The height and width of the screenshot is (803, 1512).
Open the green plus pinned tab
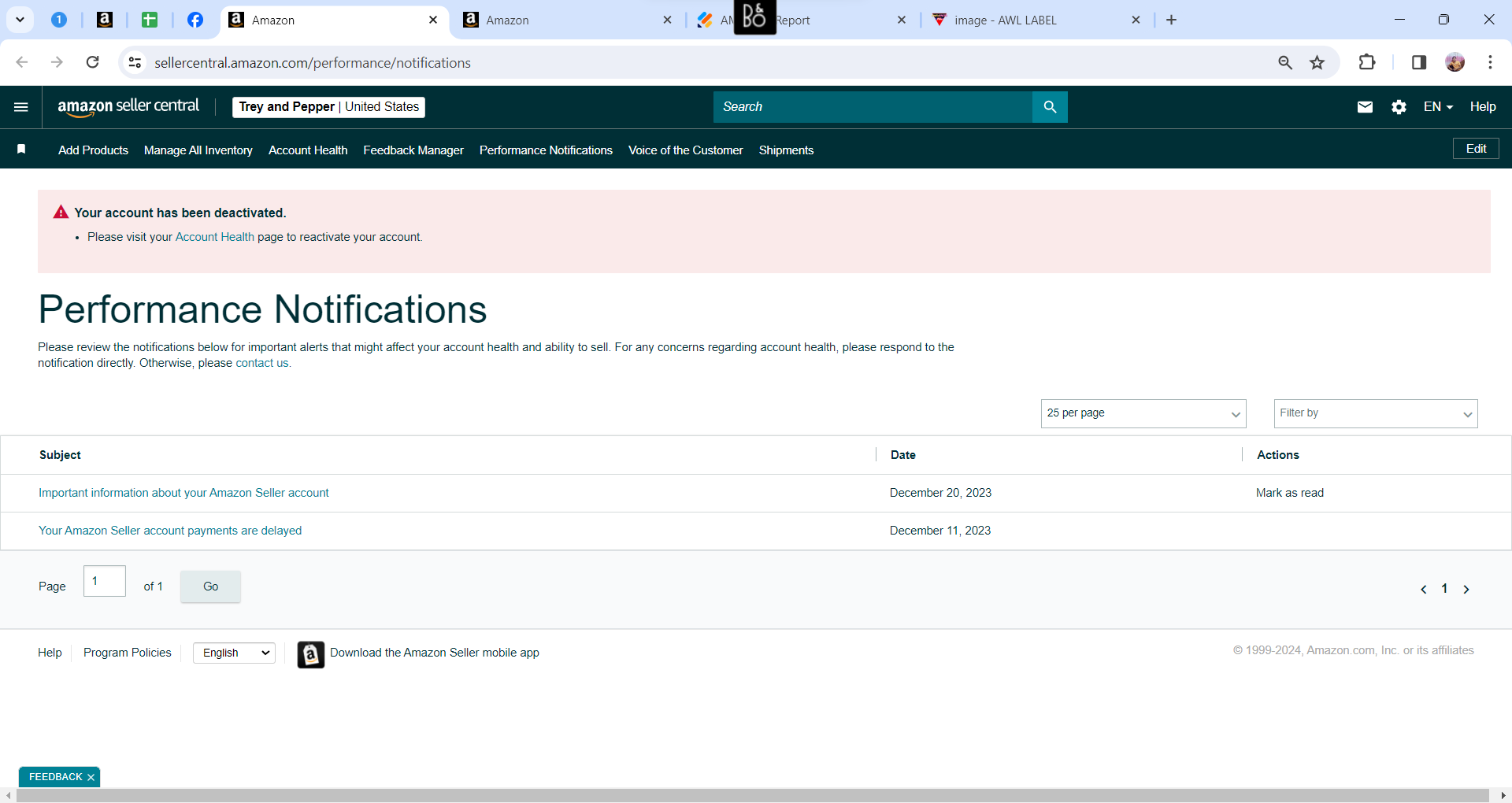(x=150, y=20)
